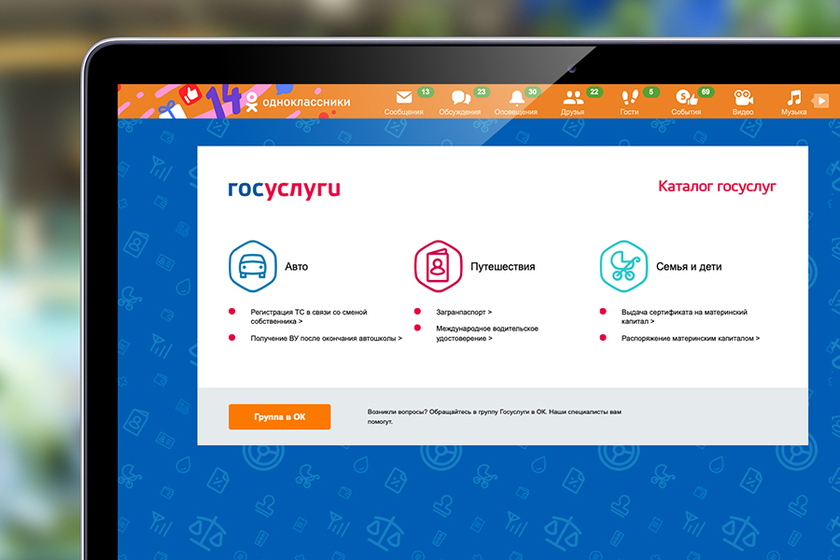The width and height of the screenshot is (840, 560).
Task: Click Распоряжение материнским капиталом link
Action: point(690,339)
